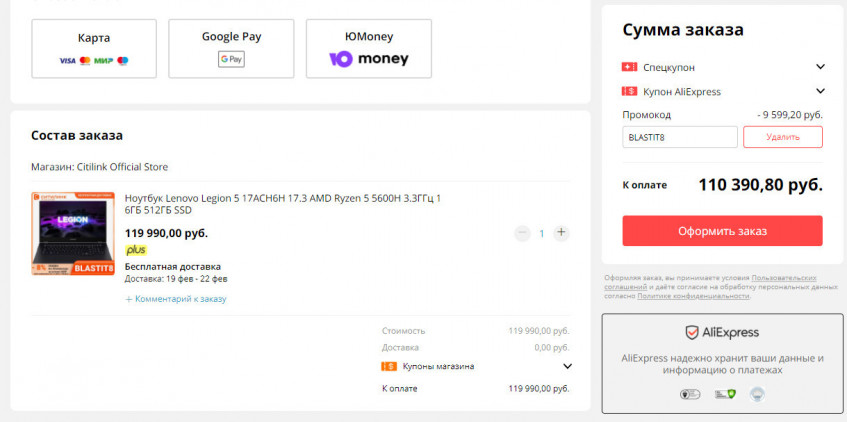
Task: Open the Ноутбук Lenovo Legion 5 product title
Action: [x=283, y=204]
